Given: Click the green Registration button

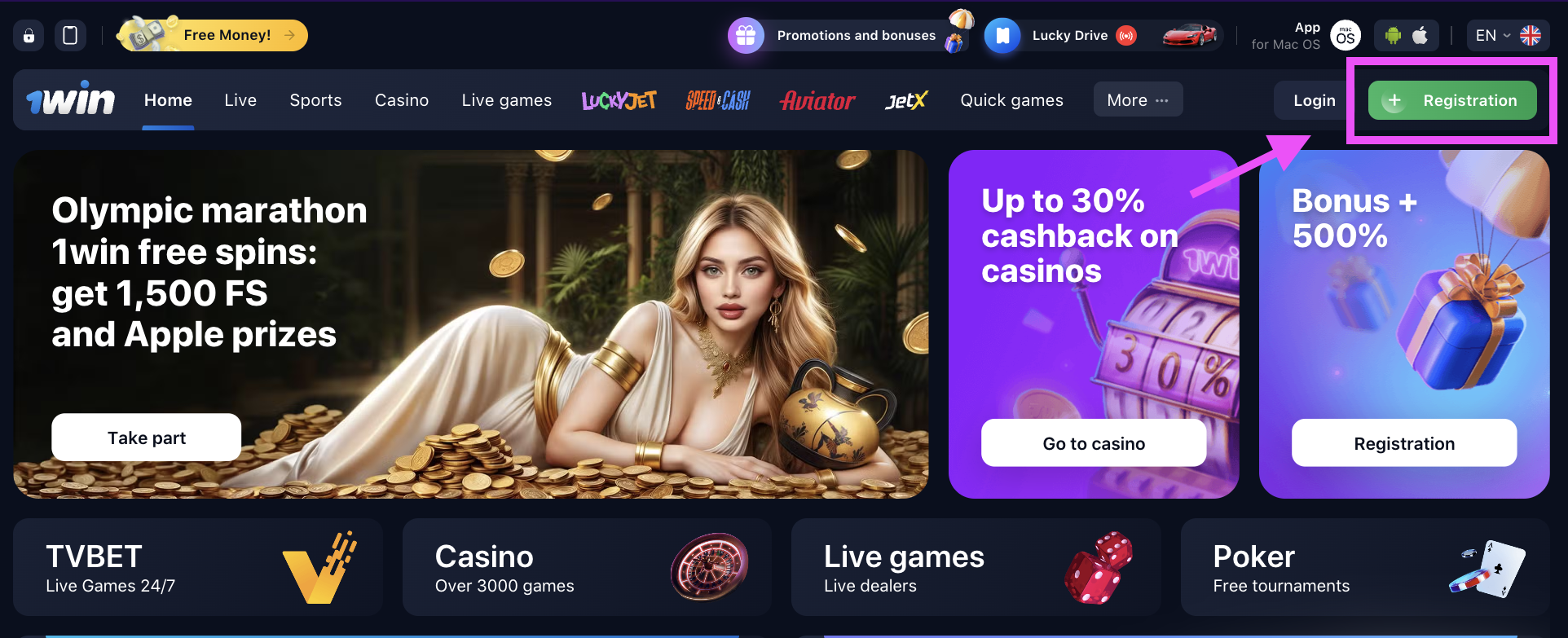Looking at the screenshot, I should pyautogui.click(x=1452, y=100).
